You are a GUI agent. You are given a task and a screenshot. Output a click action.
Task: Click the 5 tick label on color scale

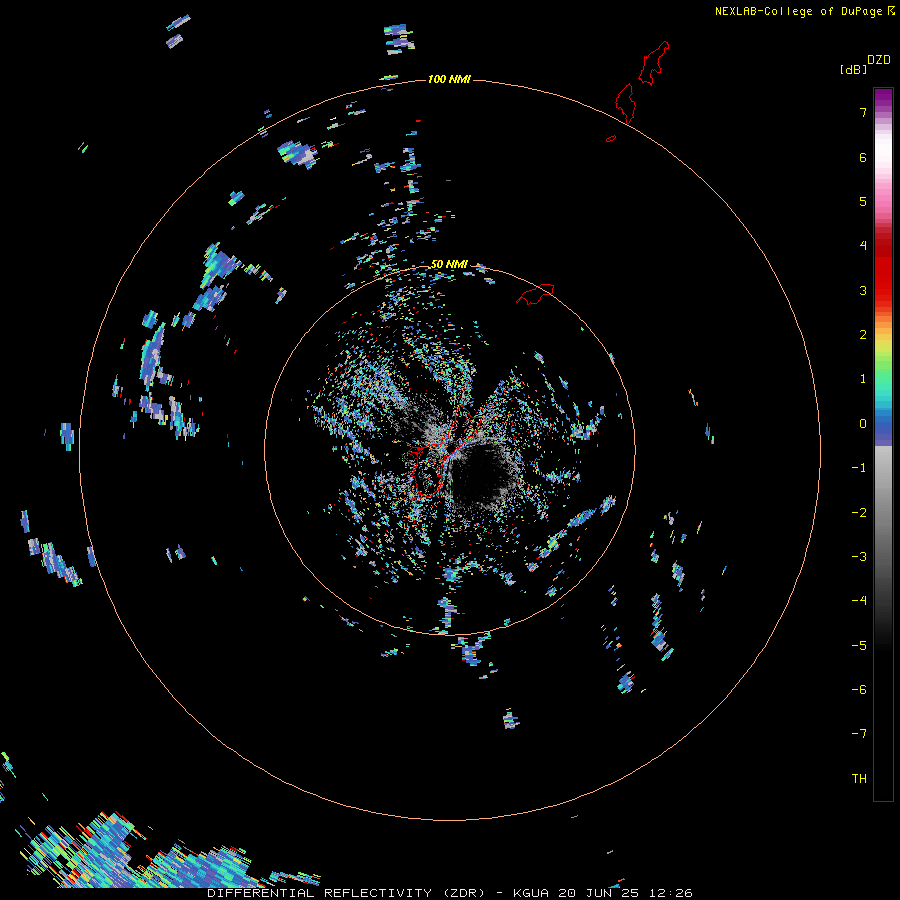(863, 201)
